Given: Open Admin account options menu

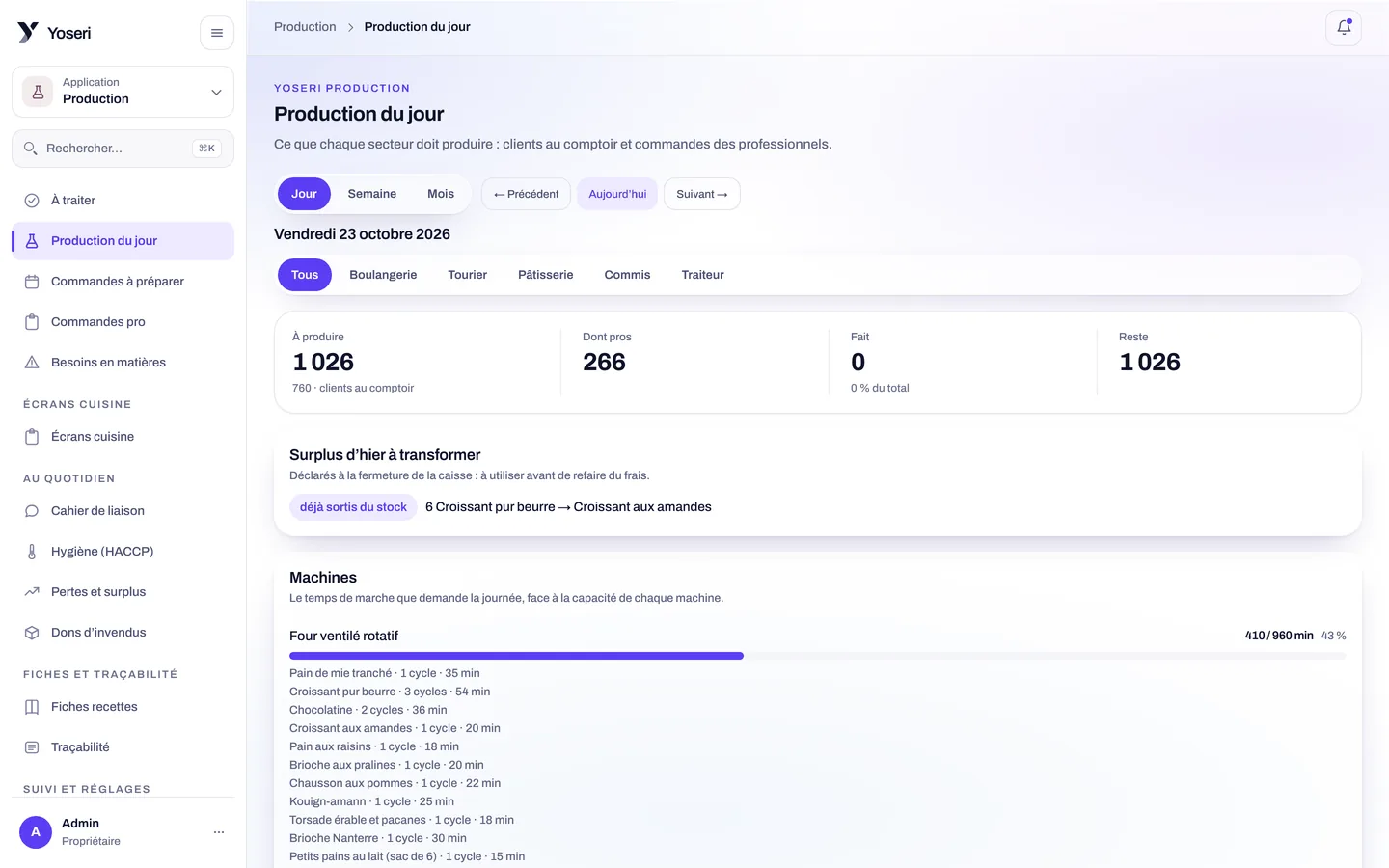Looking at the screenshot, I should [219, 832].
